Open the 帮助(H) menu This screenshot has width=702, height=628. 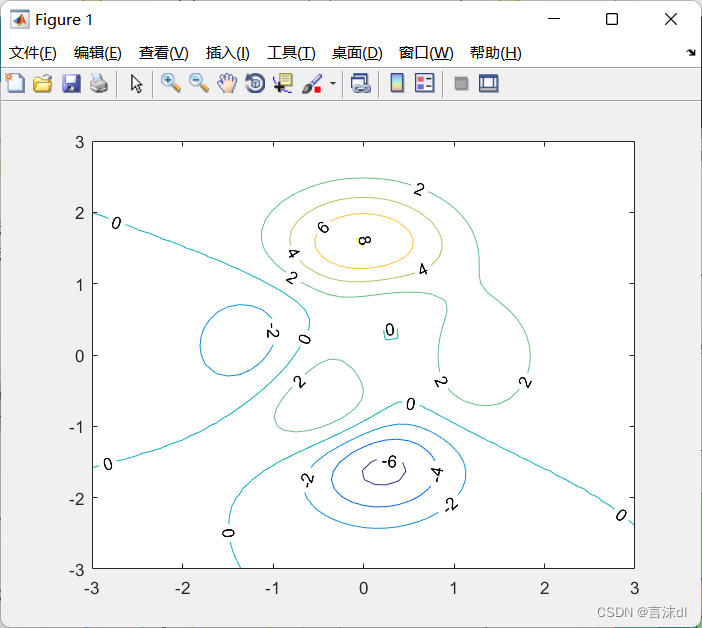click(x=495, y=53)
